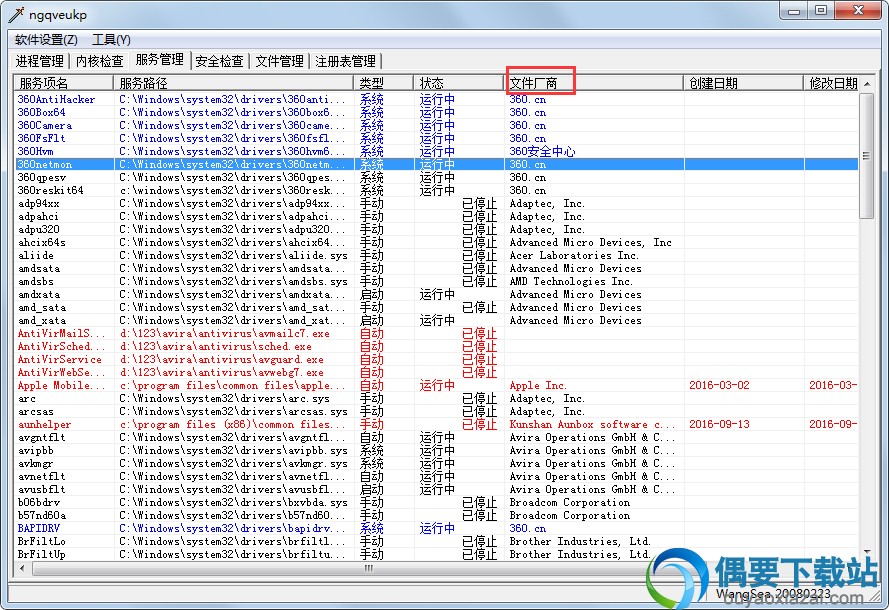Image resolution: width=889 pixels, height=610 pixels.
Task: Click the vertical scrollbar up arrow
Action: pos(866,84)
